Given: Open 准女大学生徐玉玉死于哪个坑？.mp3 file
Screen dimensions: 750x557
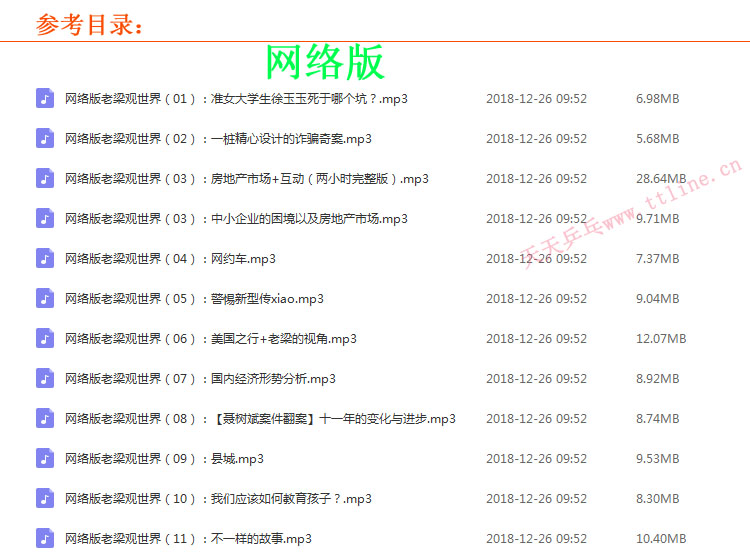Looking at the screenshot, I should tap(236, 99).
